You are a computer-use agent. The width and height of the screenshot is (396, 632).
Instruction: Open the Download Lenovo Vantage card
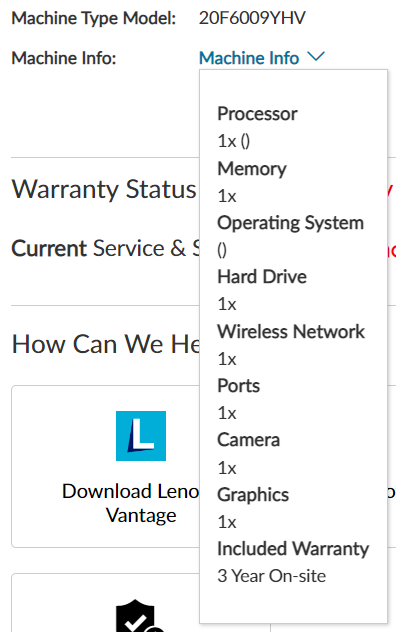pyautogui.click(x=106, y=466)
